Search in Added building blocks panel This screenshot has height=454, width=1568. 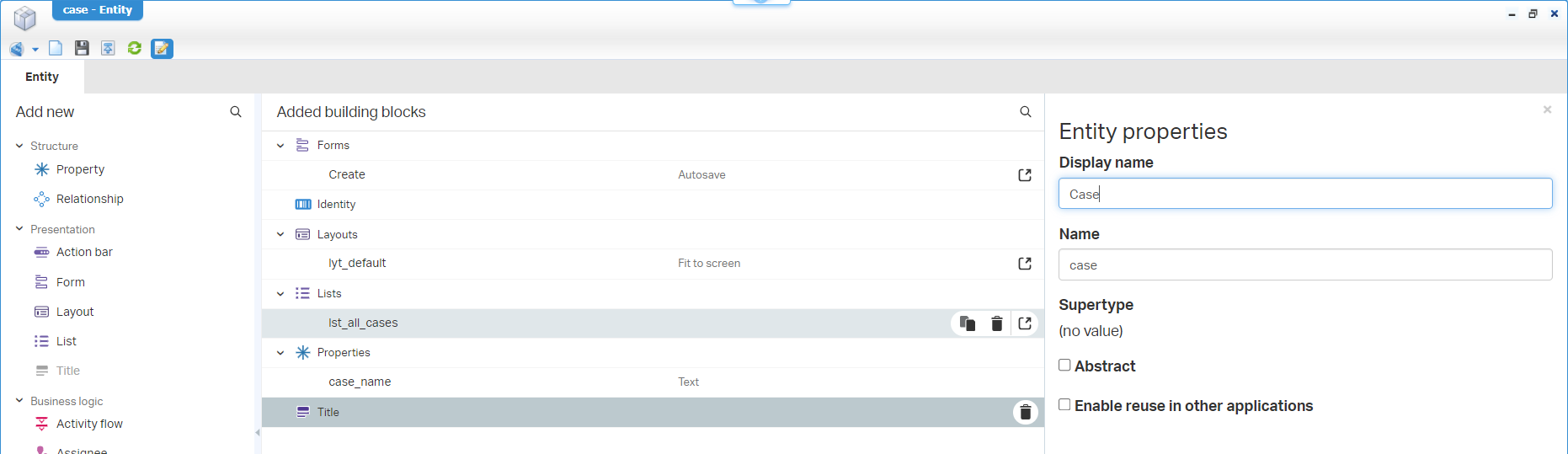pos(1025,112)
